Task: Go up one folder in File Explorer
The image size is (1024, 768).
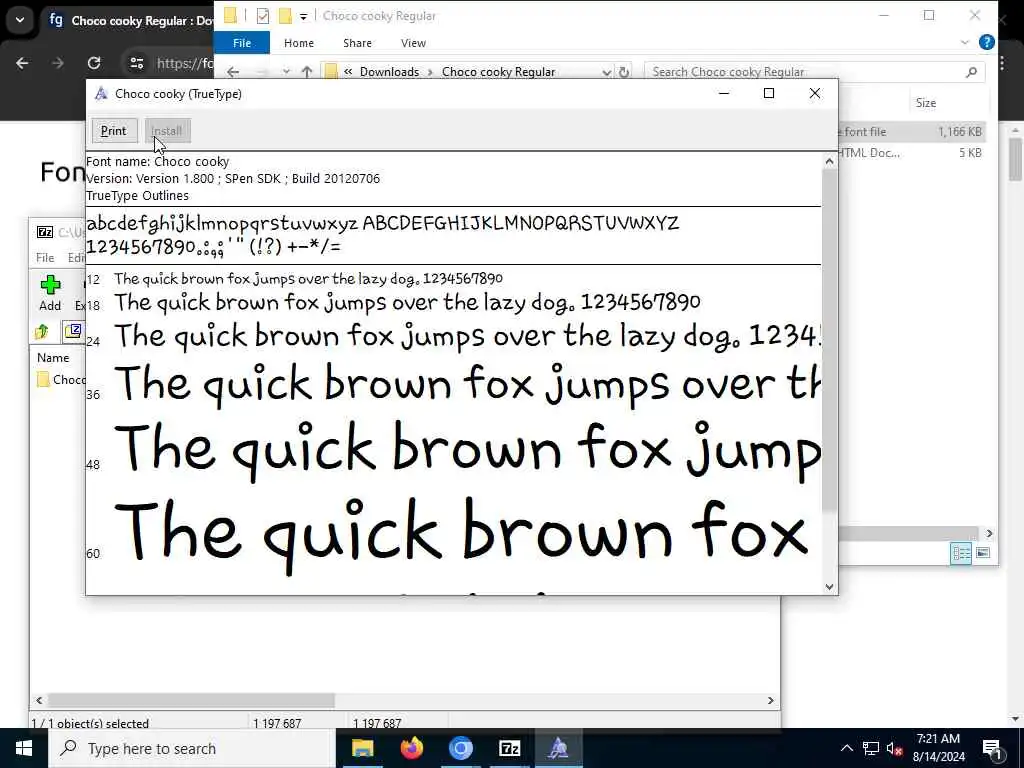Action: pos(306,72)
